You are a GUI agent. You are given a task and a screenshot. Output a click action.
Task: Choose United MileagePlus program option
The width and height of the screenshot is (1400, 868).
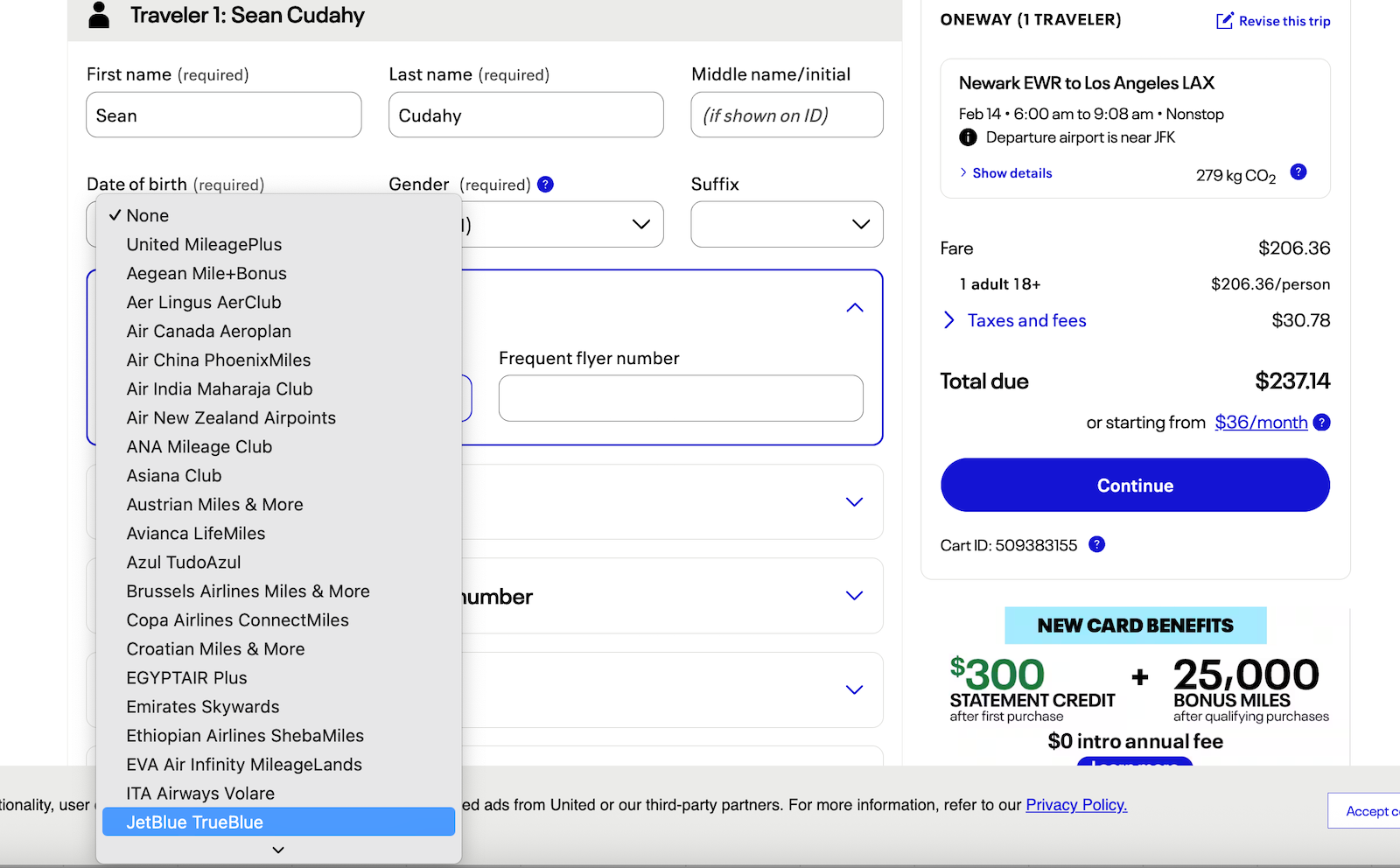pyautogui.click(x=204, y=245)
